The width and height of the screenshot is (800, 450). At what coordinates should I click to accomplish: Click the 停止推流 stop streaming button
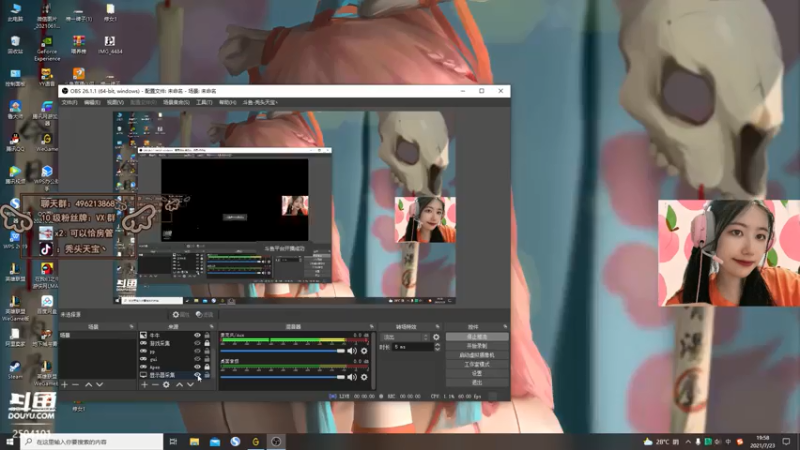click(x=477, y=337)
